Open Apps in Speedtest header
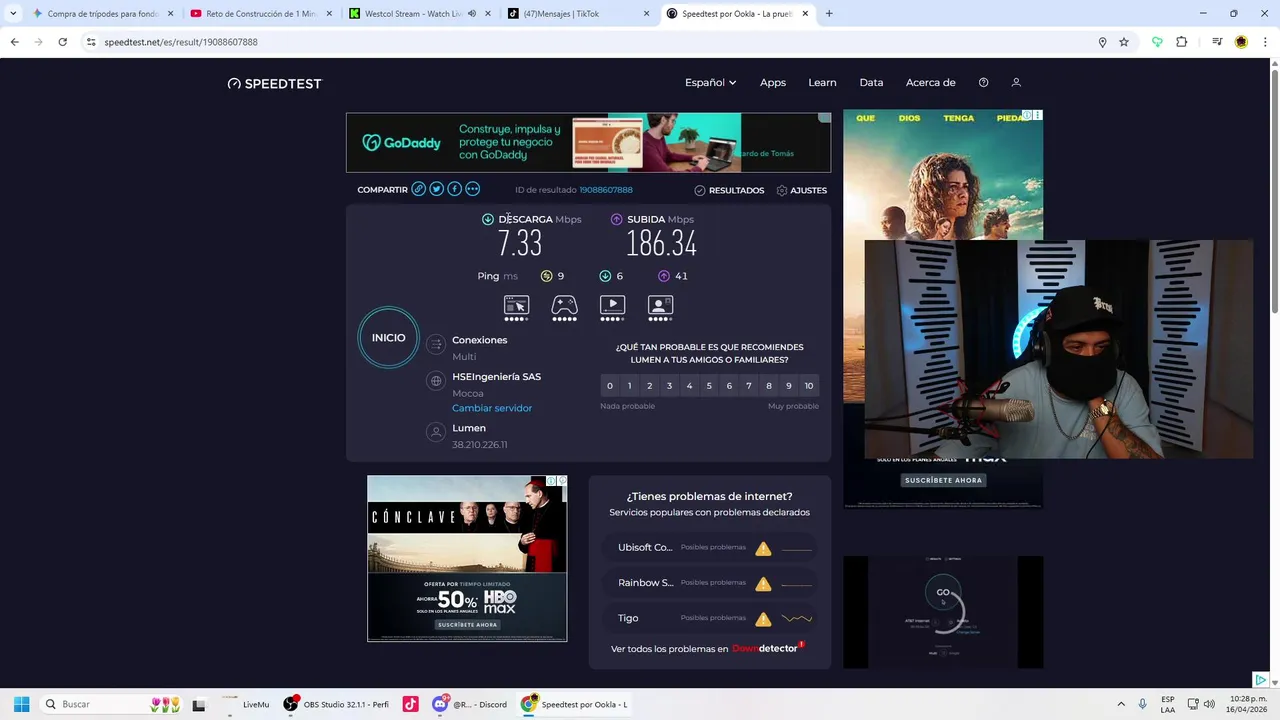This screenshot has height=720, width=1280. point(773,82)
